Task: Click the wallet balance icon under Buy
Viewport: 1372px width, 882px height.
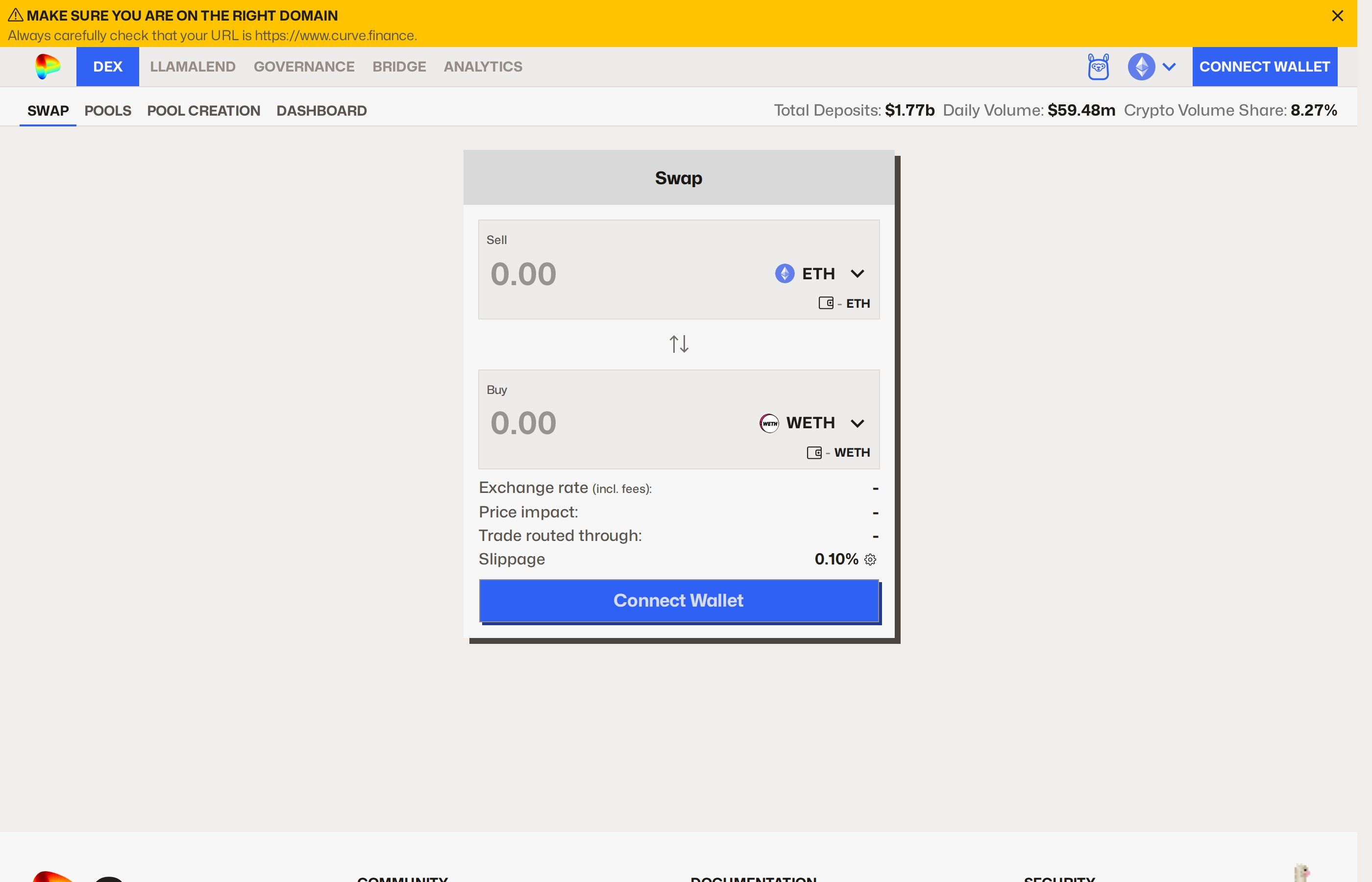Action: coord(815,452)
